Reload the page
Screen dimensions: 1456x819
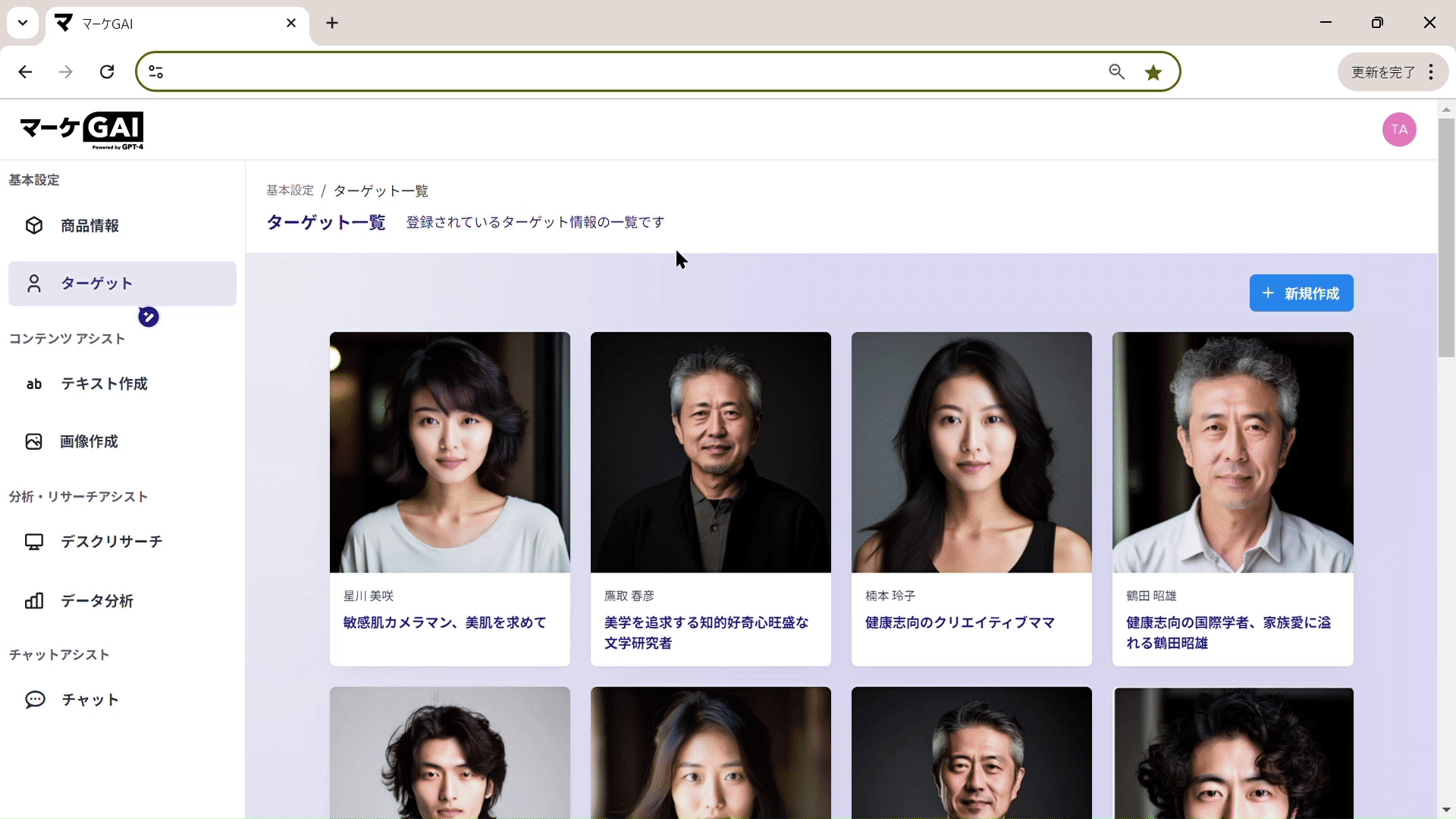point(107,72)
